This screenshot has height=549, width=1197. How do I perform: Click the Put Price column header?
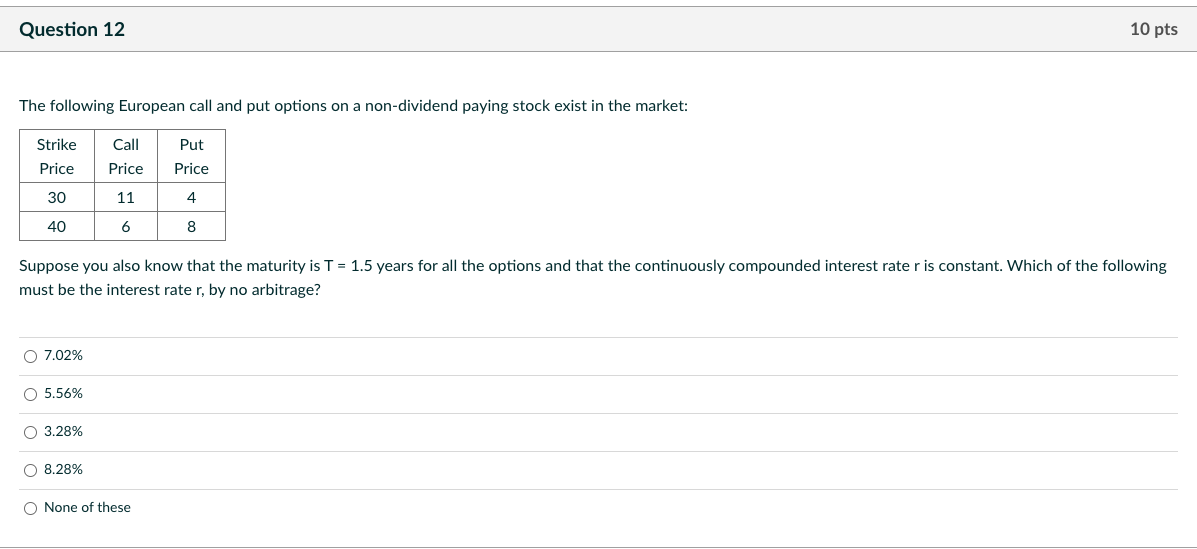tap(191, 157)
